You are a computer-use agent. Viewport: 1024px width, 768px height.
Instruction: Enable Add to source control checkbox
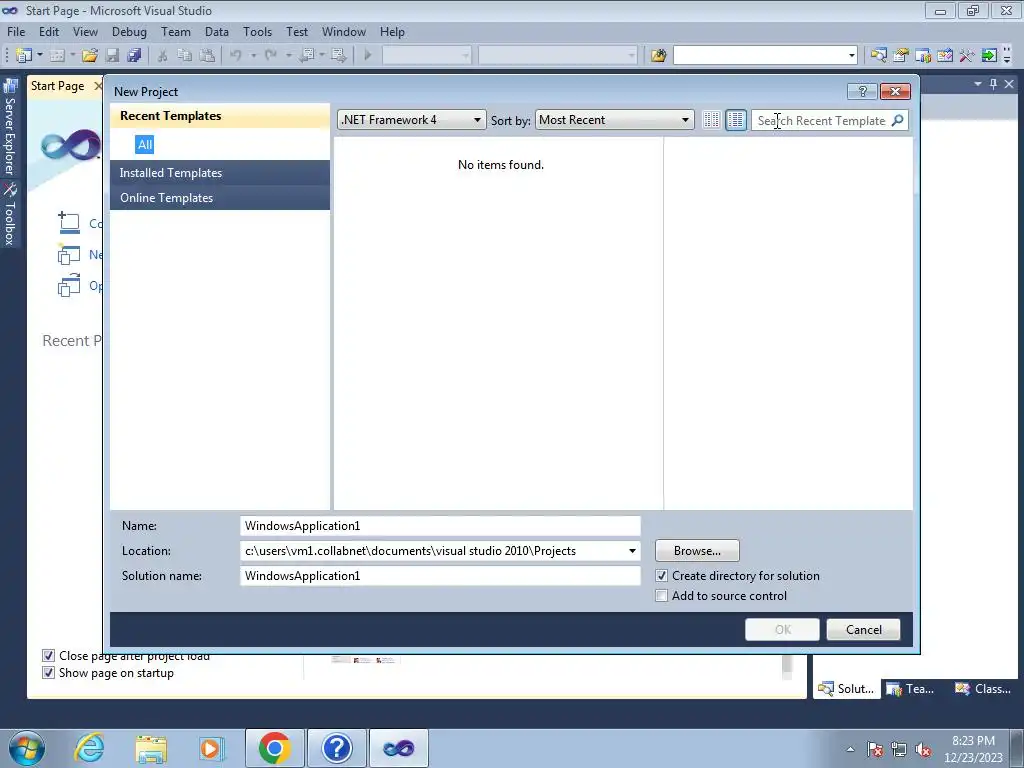point(662,596)
